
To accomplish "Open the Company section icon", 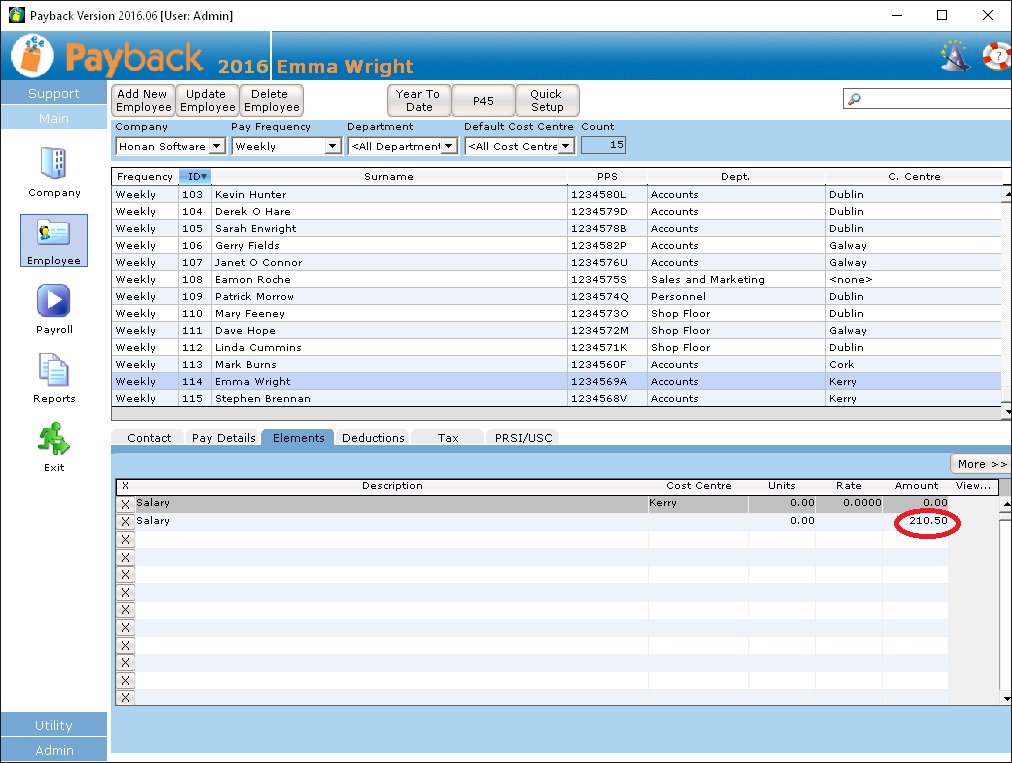I will [x=54, y=164].
